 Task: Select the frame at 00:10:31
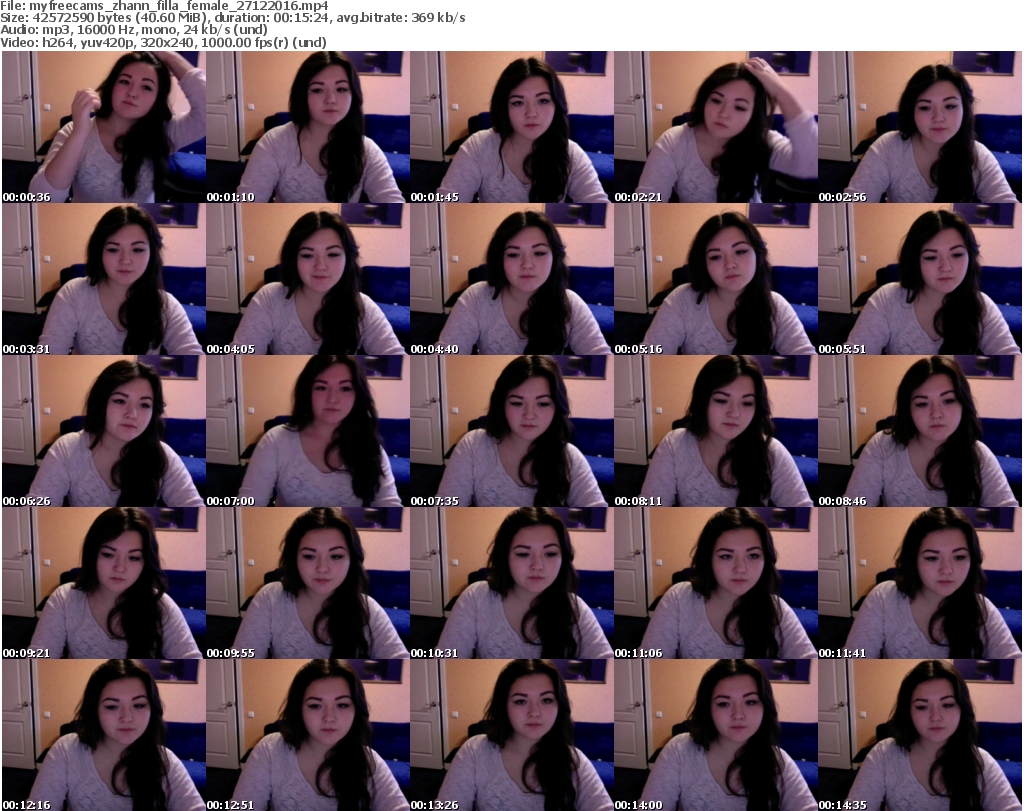pyautogui.click(x=511, y=583)
